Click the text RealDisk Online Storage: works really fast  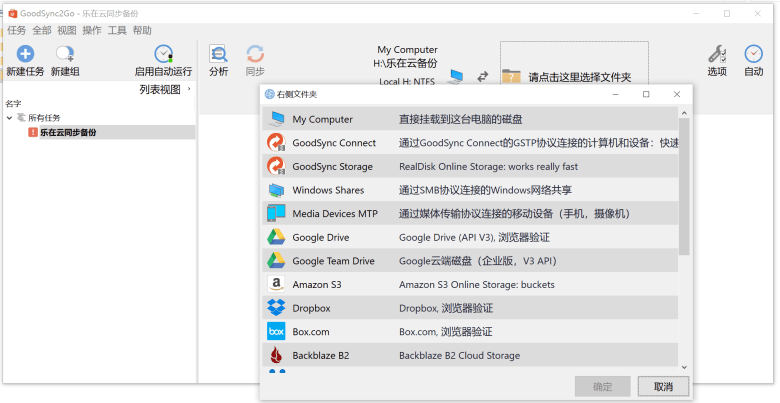coord(488,167)
